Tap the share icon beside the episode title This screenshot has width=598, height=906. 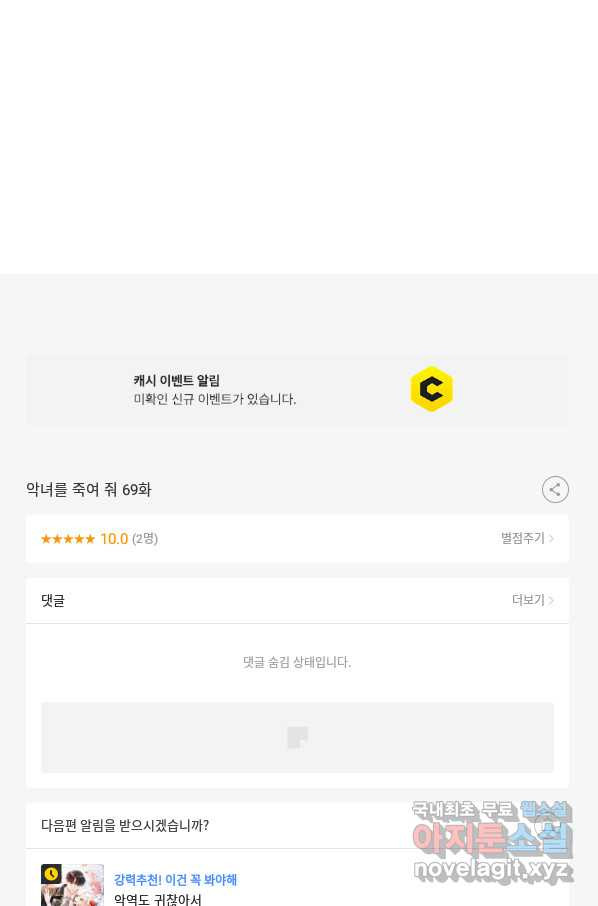[x=555, y=489]
